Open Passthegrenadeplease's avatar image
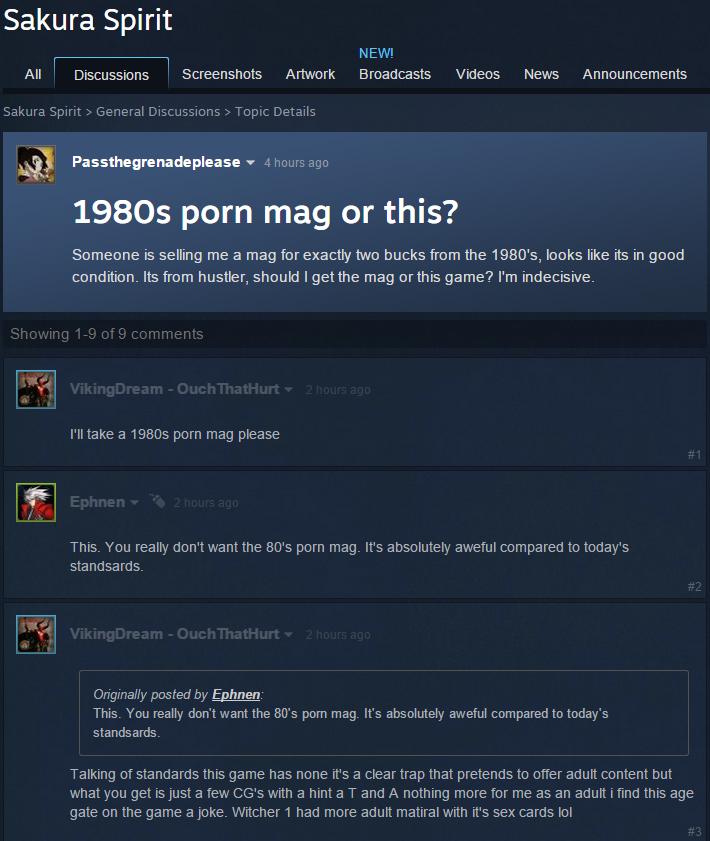 pyautogui.click(x=36, y=165)
